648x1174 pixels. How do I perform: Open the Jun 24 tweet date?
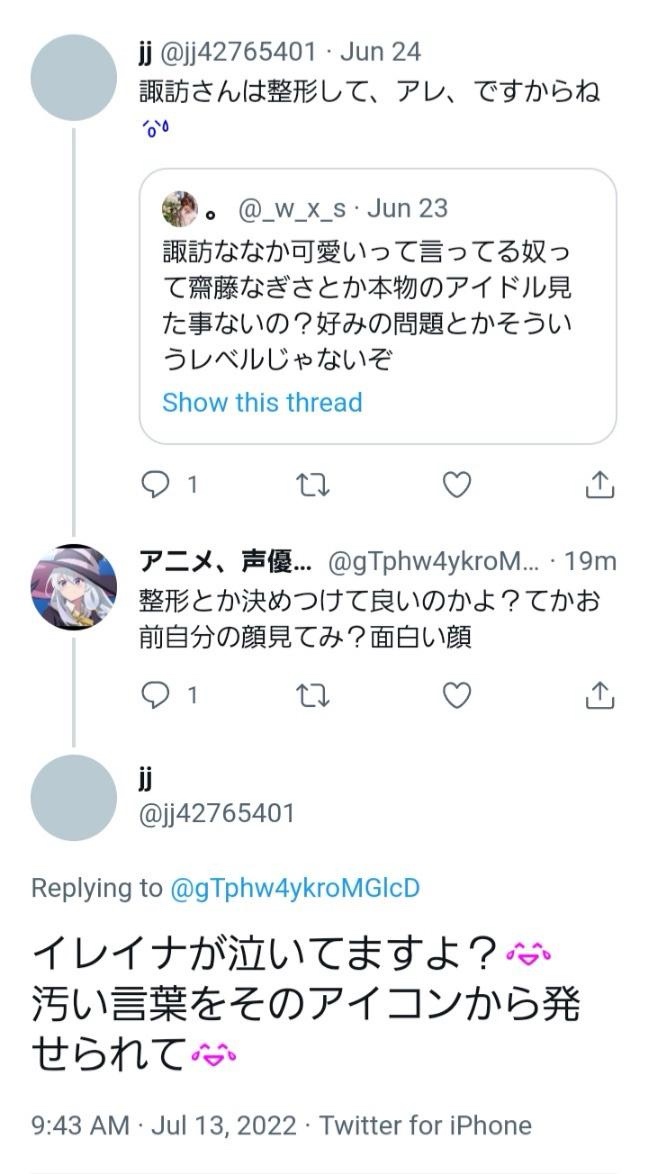pos(381,52)
